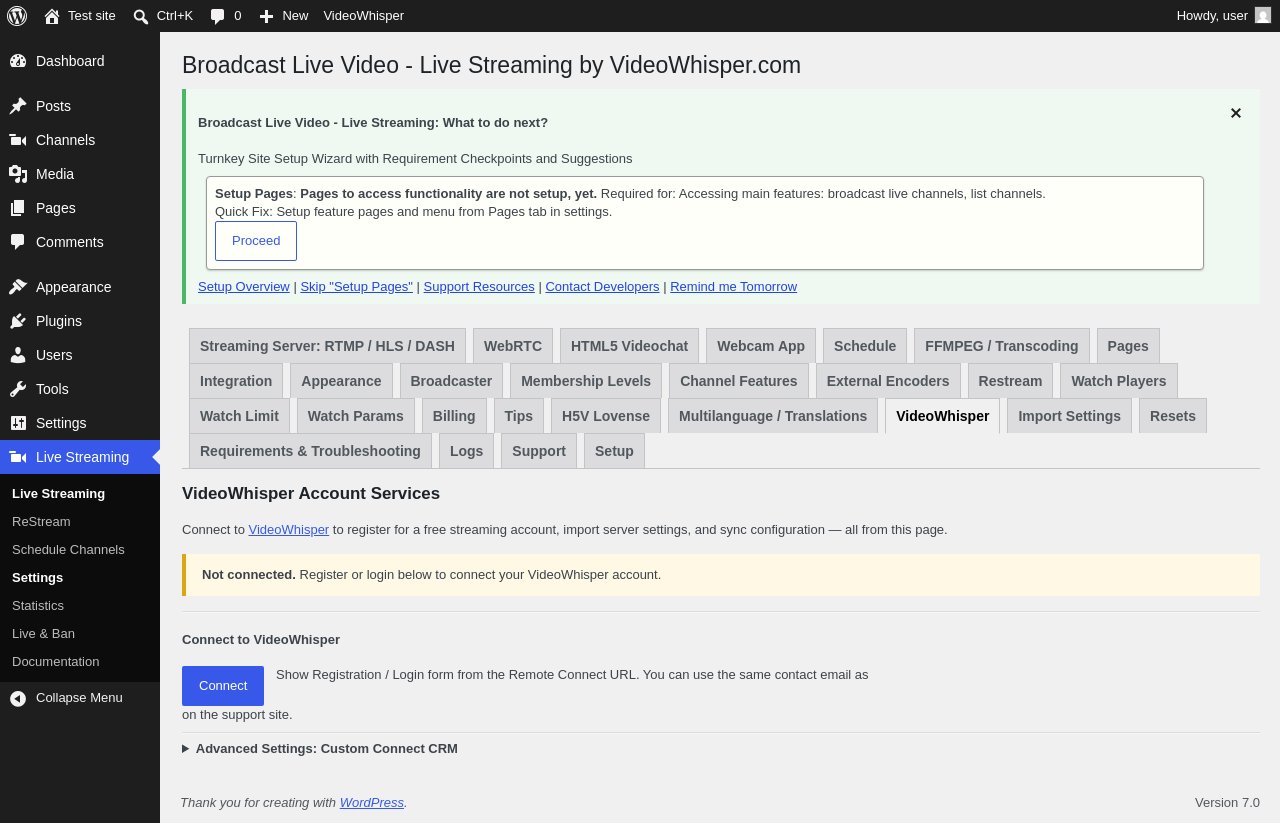
Task: Open the Watch Params tab
Action: tap(356, 416)
